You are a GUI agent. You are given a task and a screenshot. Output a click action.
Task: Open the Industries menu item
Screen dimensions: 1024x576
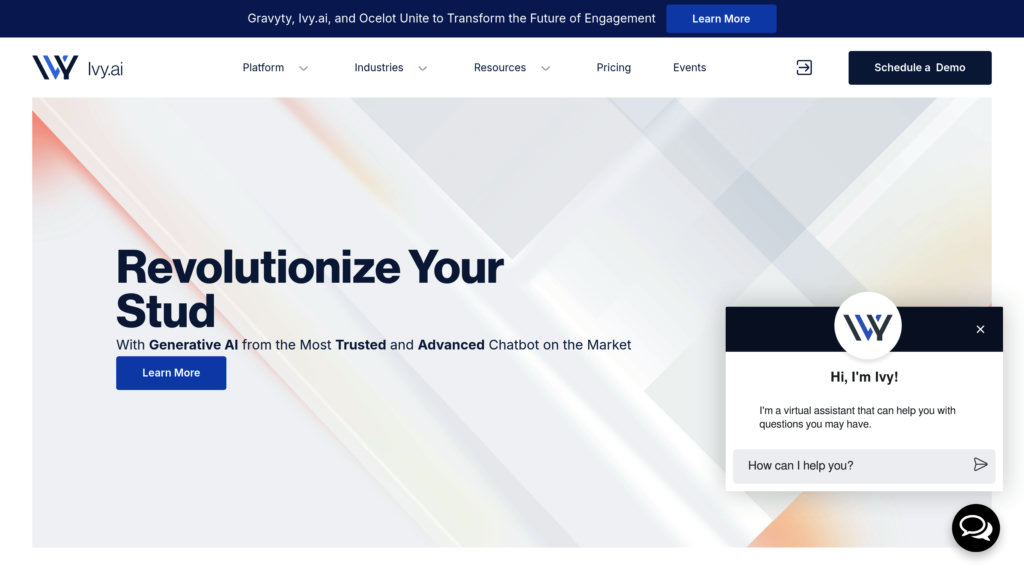379,68
